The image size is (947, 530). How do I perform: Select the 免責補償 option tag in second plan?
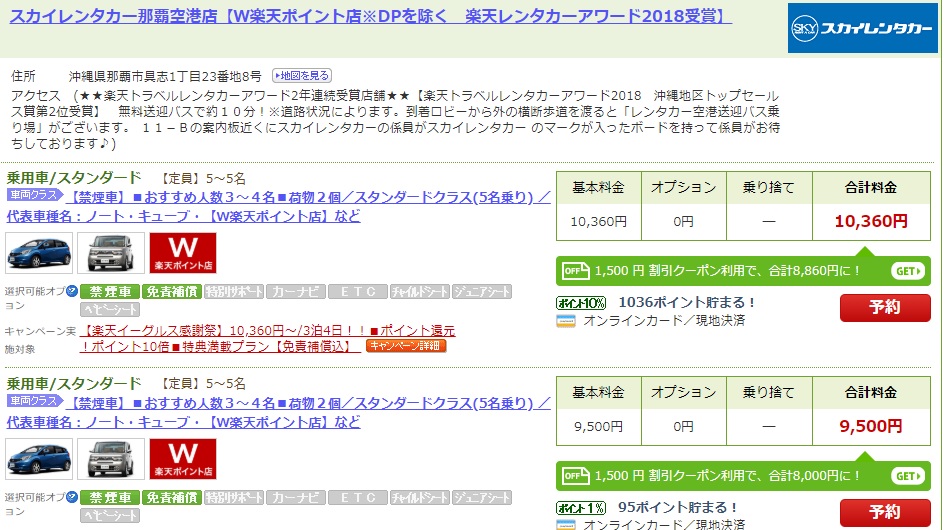172,497
